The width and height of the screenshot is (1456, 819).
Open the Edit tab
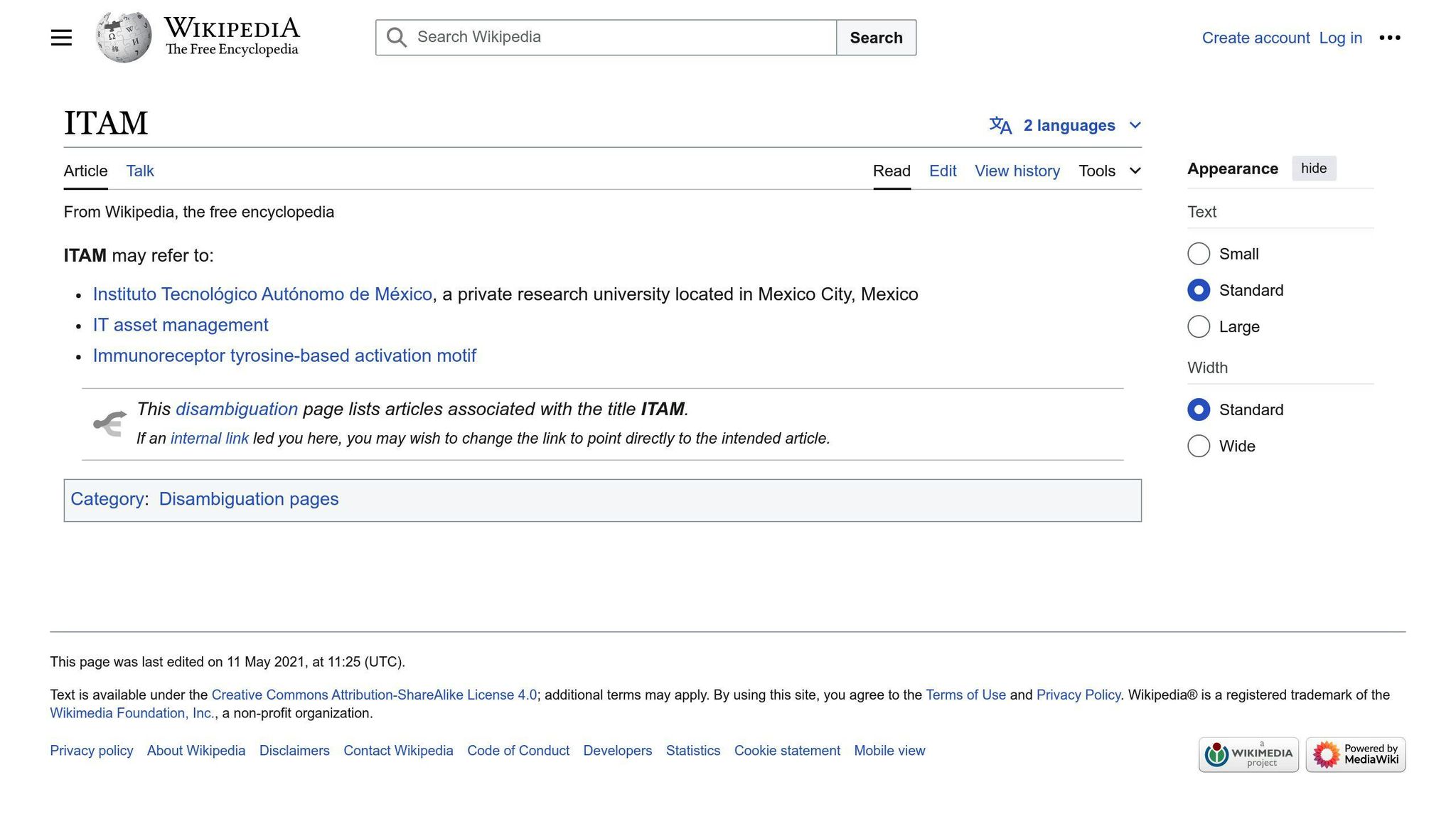pyautogui.click(x=943, y=171)
